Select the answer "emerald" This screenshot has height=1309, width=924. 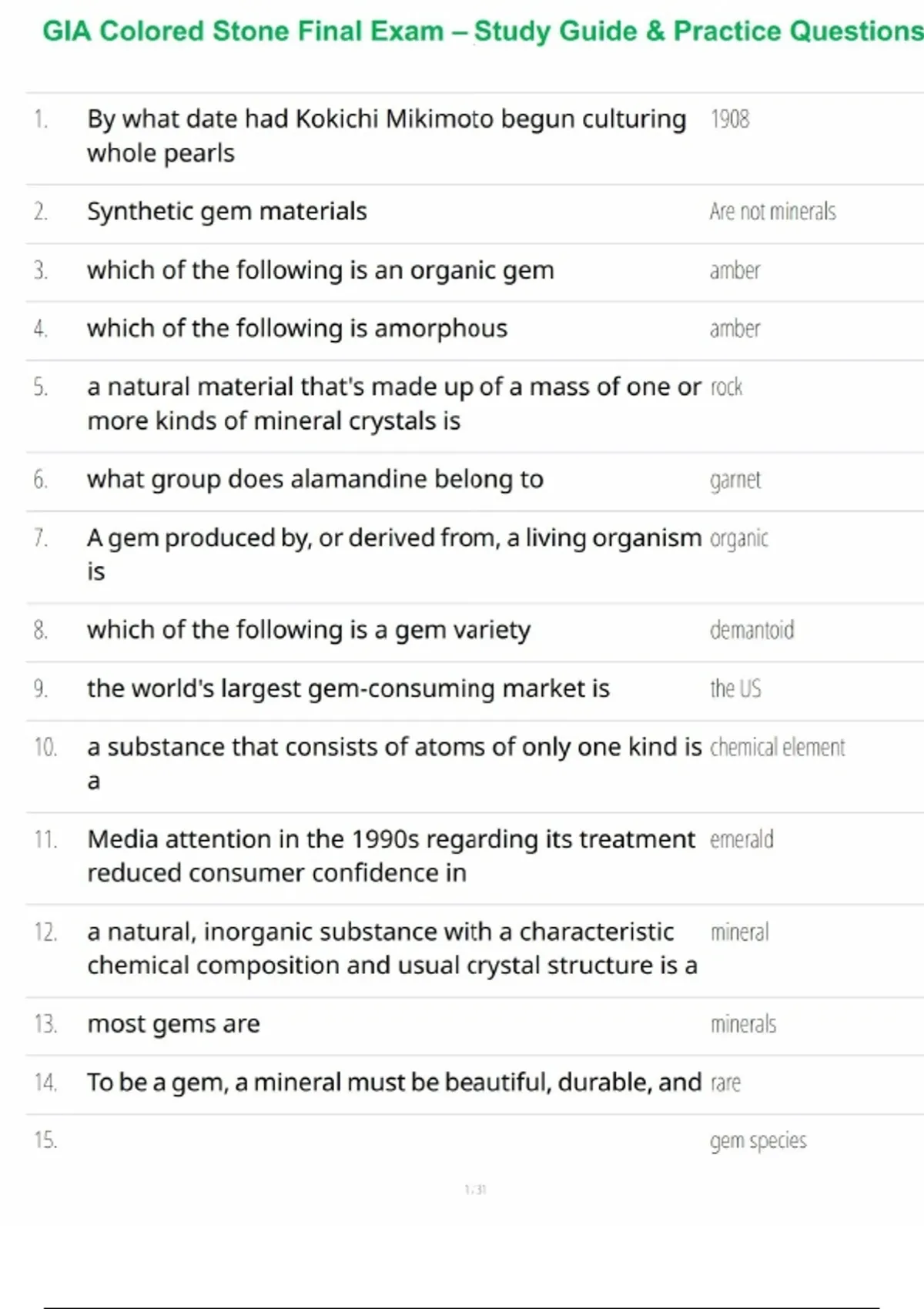point(742,839)
